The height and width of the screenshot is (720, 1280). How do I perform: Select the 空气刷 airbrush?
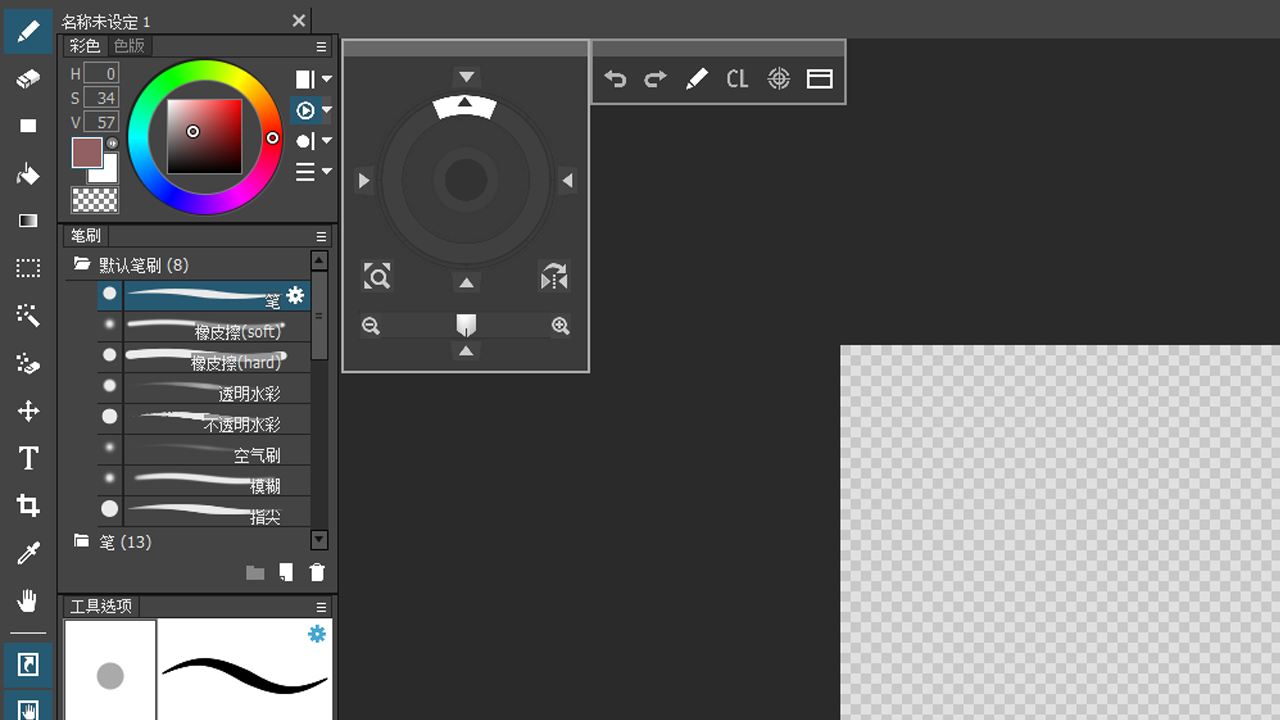pyautogui.click(x=204, y=450)
